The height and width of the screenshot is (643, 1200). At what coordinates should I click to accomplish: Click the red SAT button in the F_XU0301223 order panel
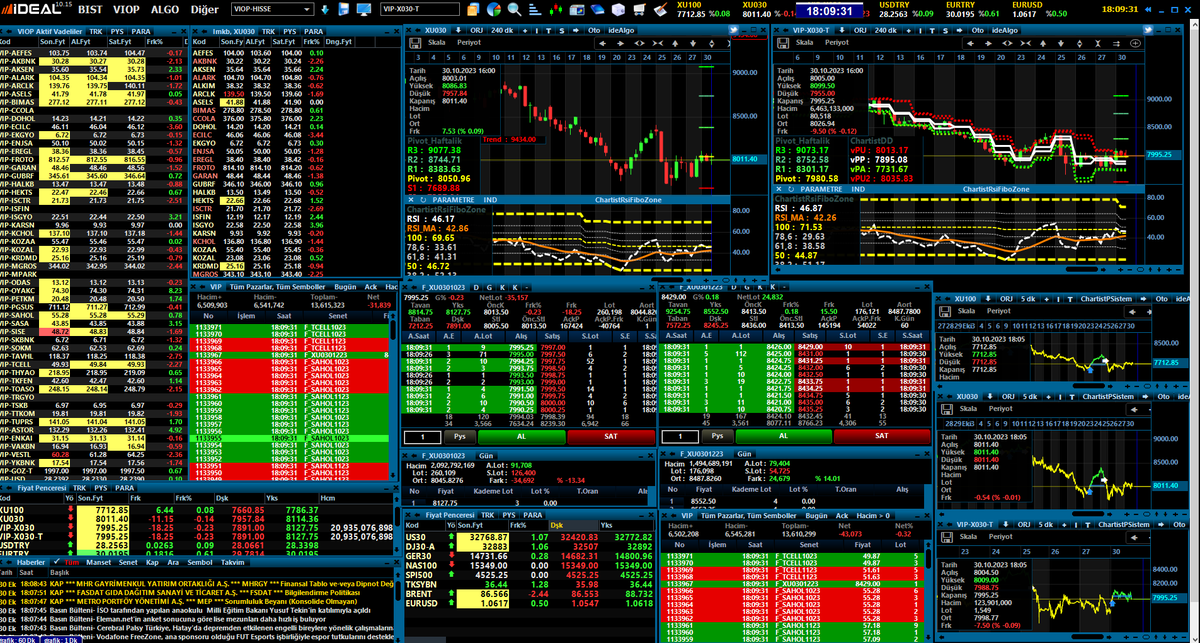[881, 436]
